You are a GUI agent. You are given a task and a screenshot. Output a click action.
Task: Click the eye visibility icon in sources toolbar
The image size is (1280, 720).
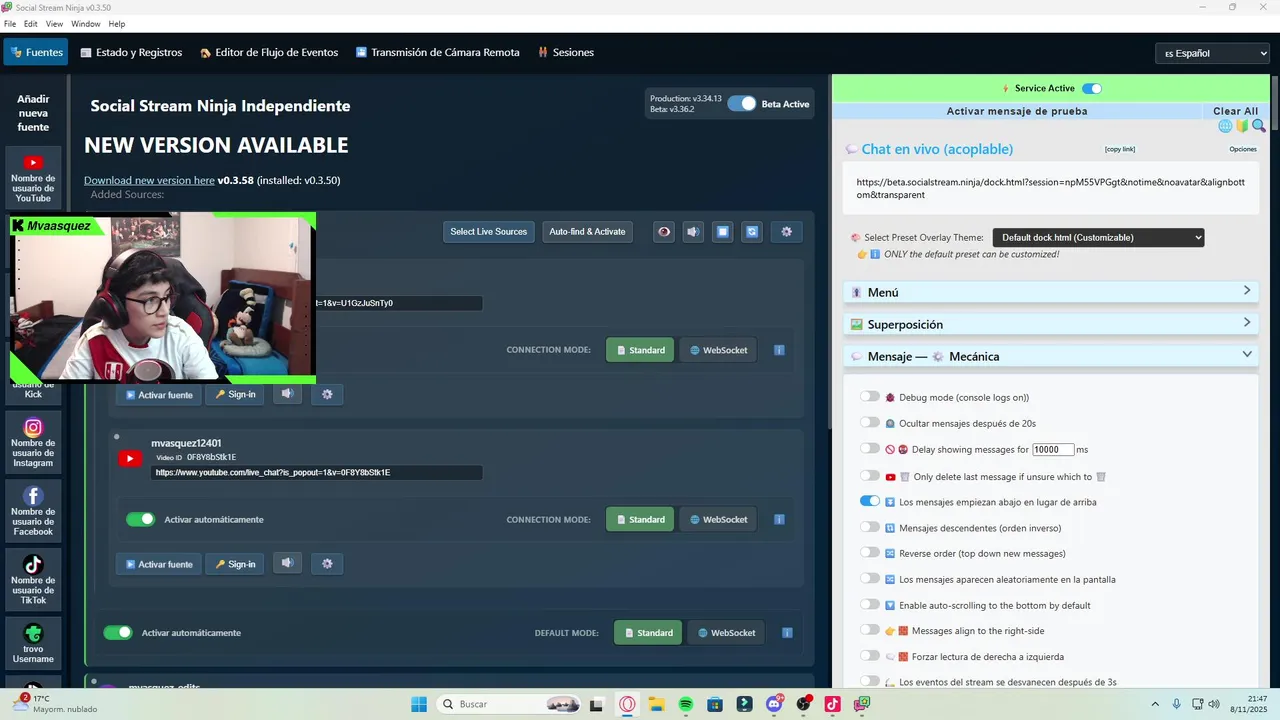point(664,232)
